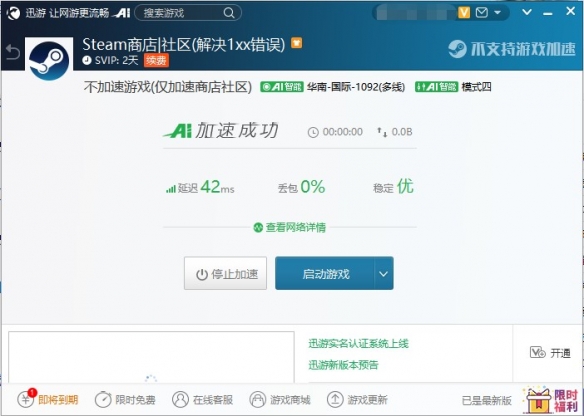Open 在线客服 support icon
Image resolution: width=584 pixels, height=416 pixels.
click(x=180, y=400)
